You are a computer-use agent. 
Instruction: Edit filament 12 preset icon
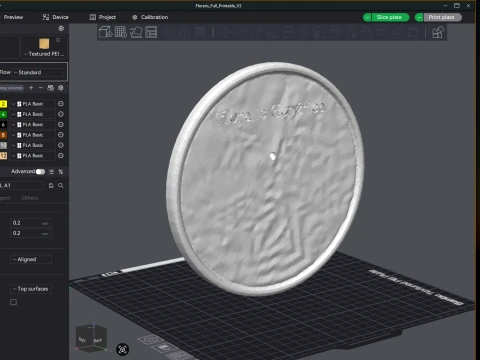click(x=61, y=155)
